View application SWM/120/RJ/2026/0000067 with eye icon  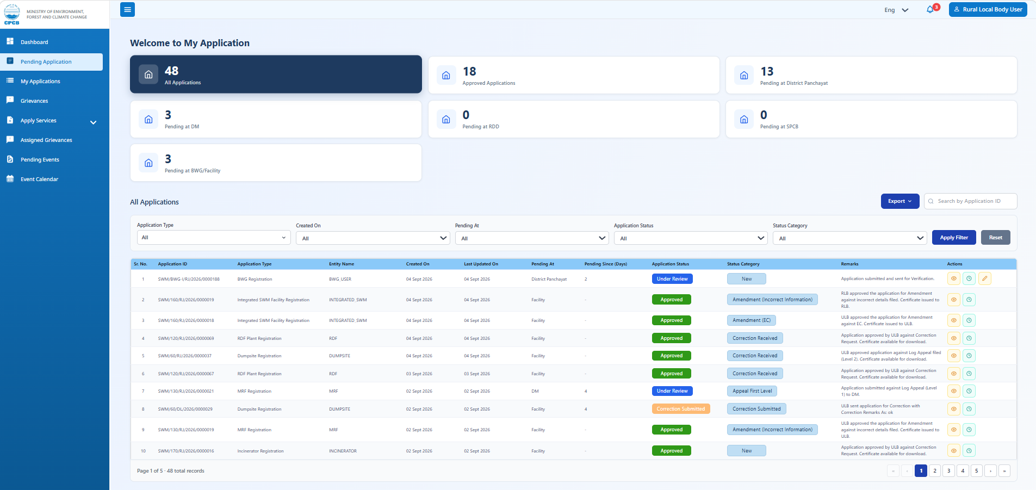[x=953, y=374]
